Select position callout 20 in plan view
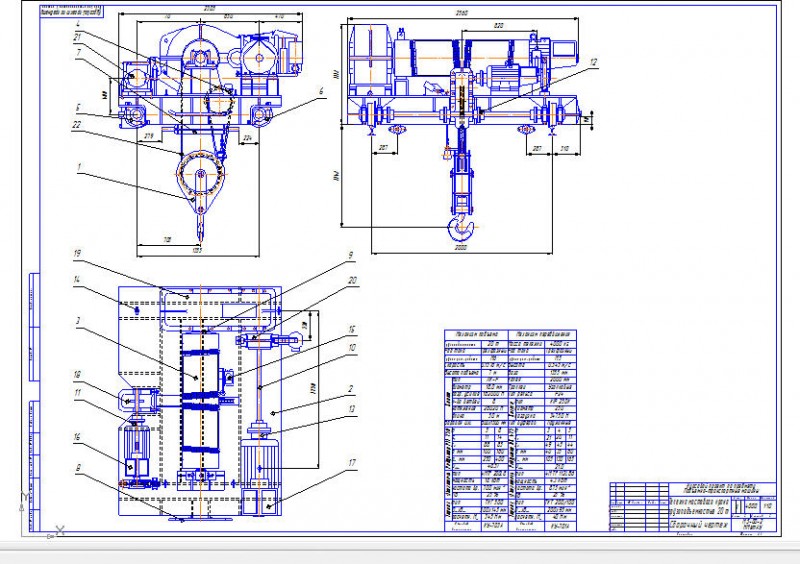Viewport: 800px width, 564px height. (352, 281)
